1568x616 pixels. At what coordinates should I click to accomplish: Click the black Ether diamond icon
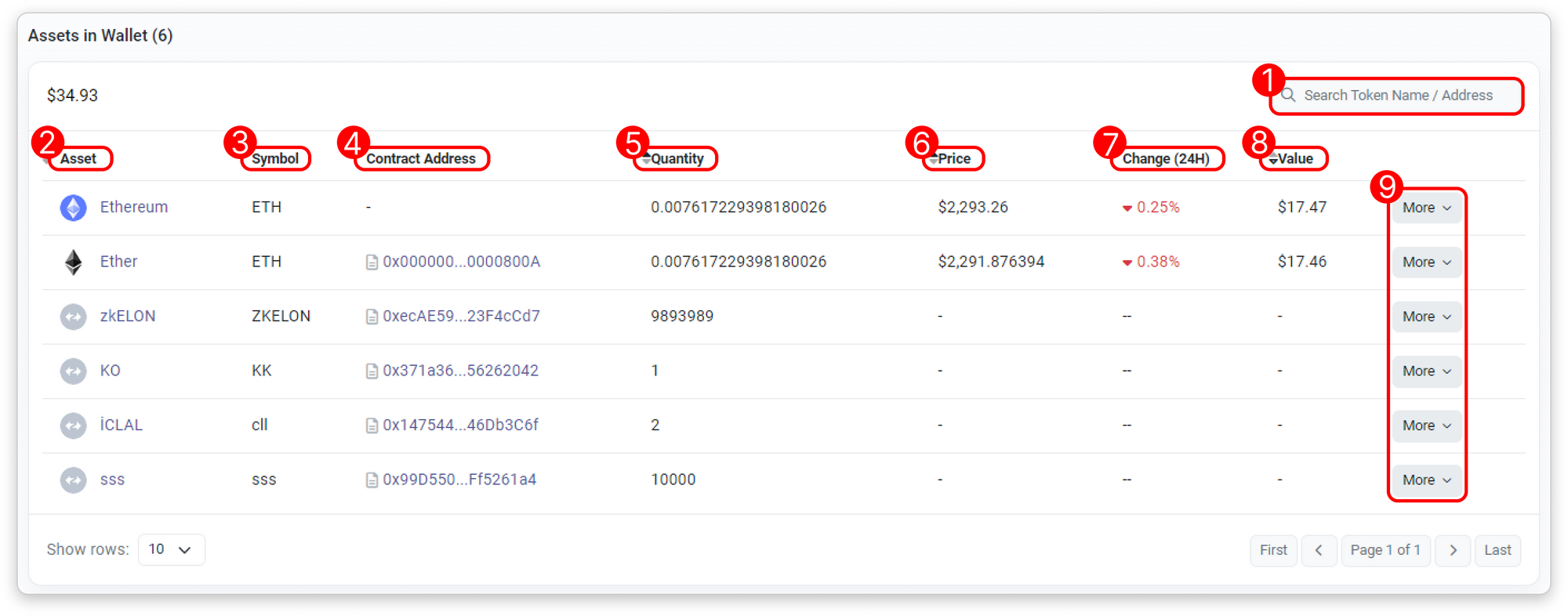click(73, 262)
